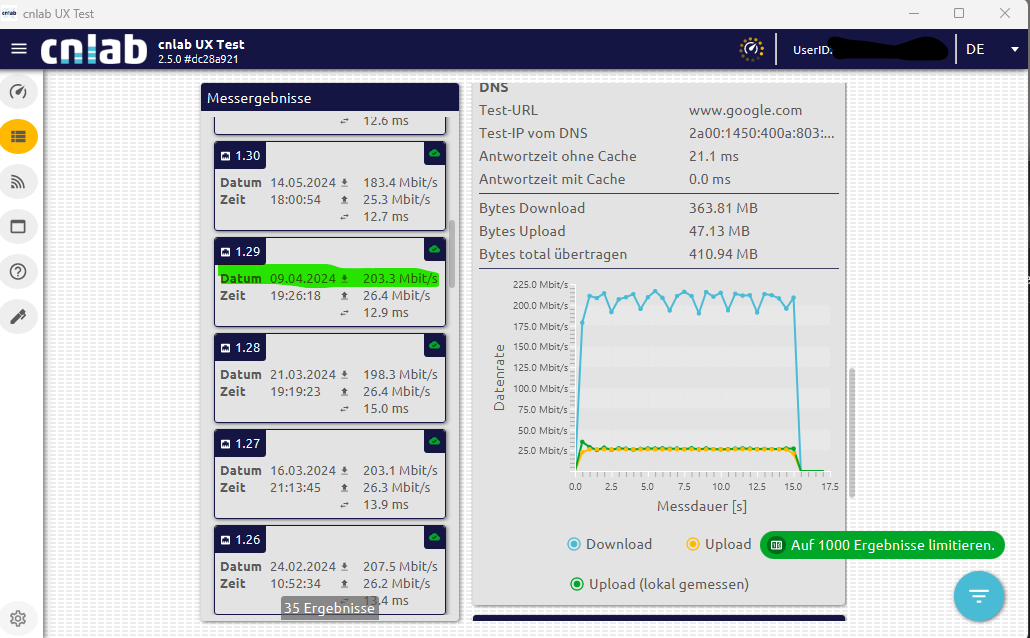Open the filter button at bottom right
1030x638 pixels.
[x=978, y=596]
